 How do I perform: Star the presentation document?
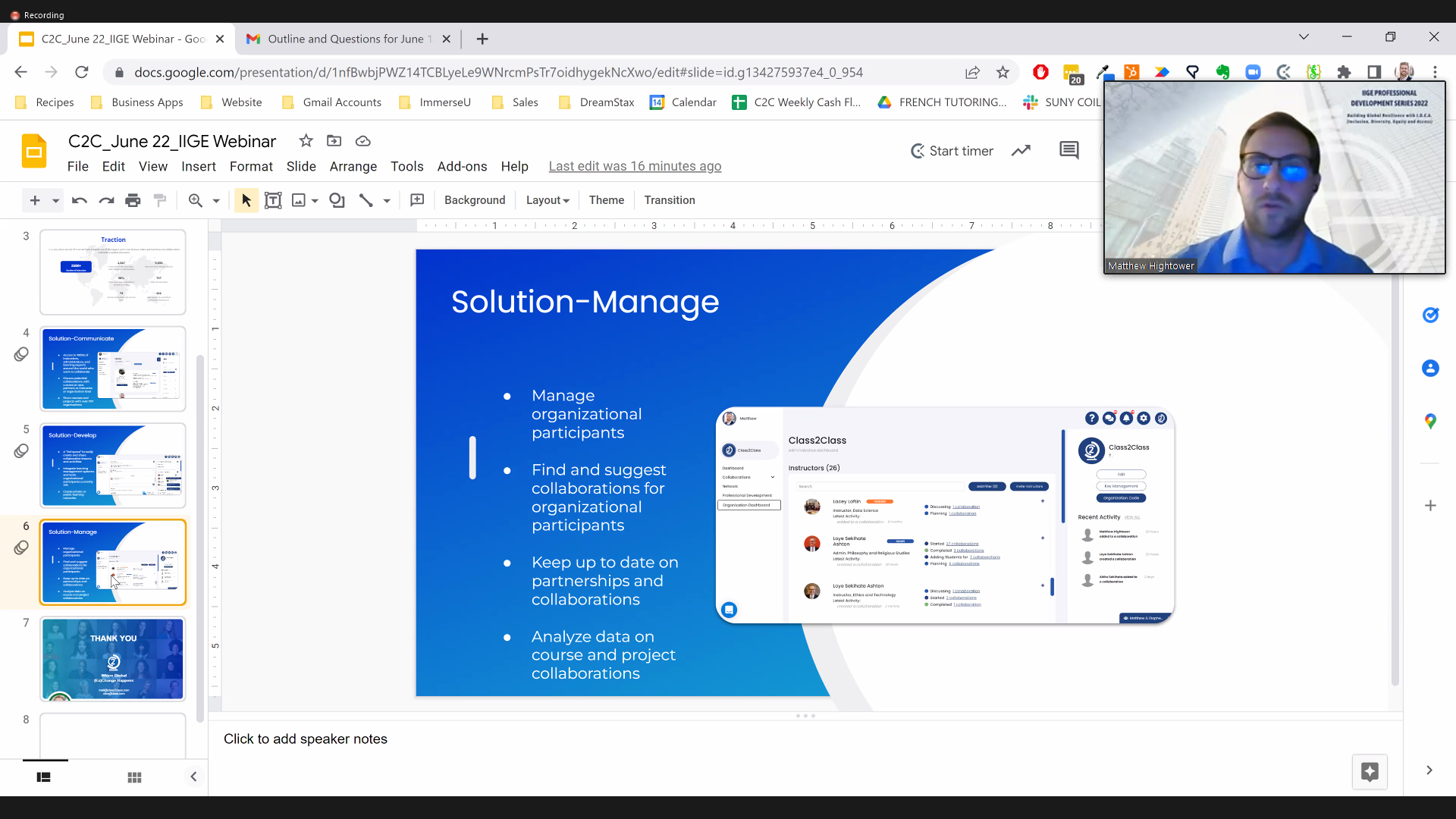pos(306,141)
